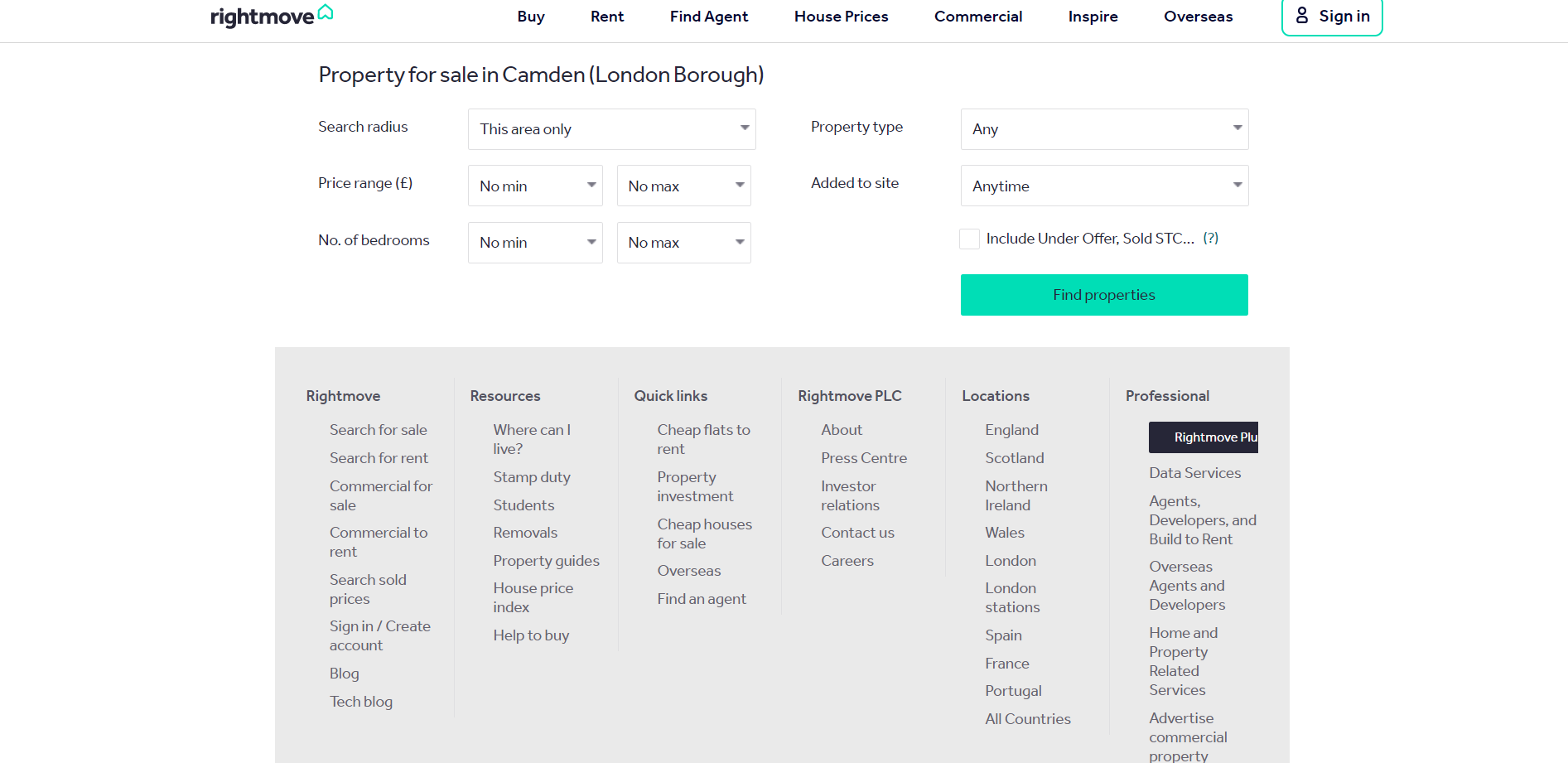The image size is (1568, 763).
Task: Open the London location link
Action: click(x=1011, y=561)
